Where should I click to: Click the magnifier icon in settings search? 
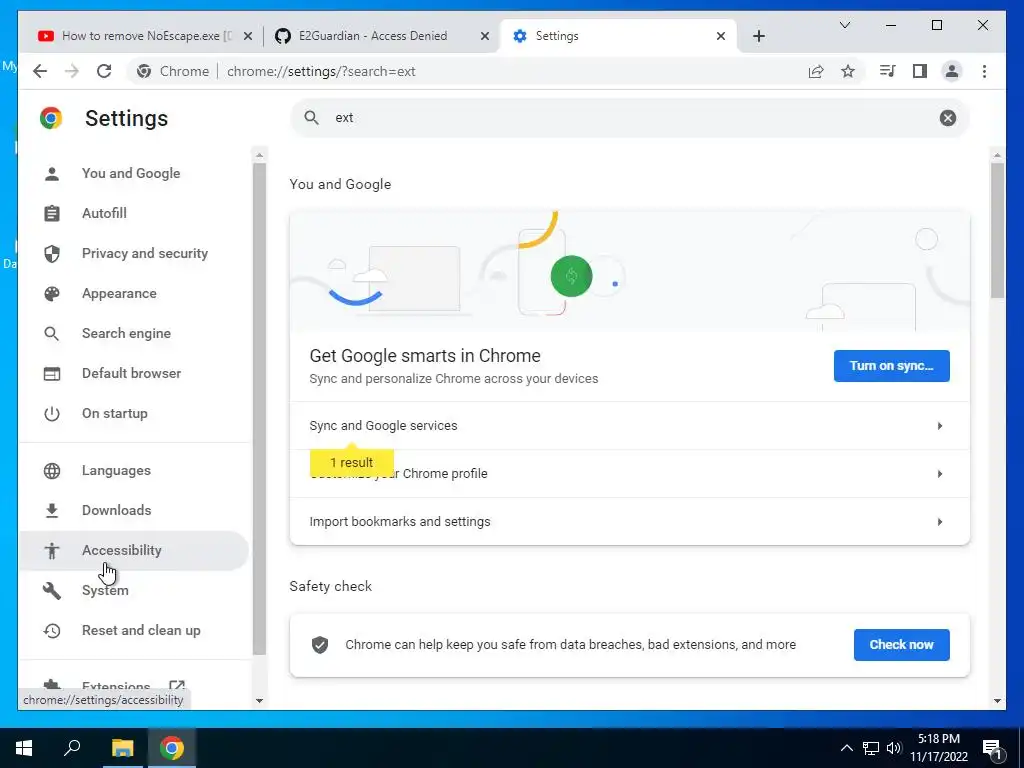pos(312,118)
